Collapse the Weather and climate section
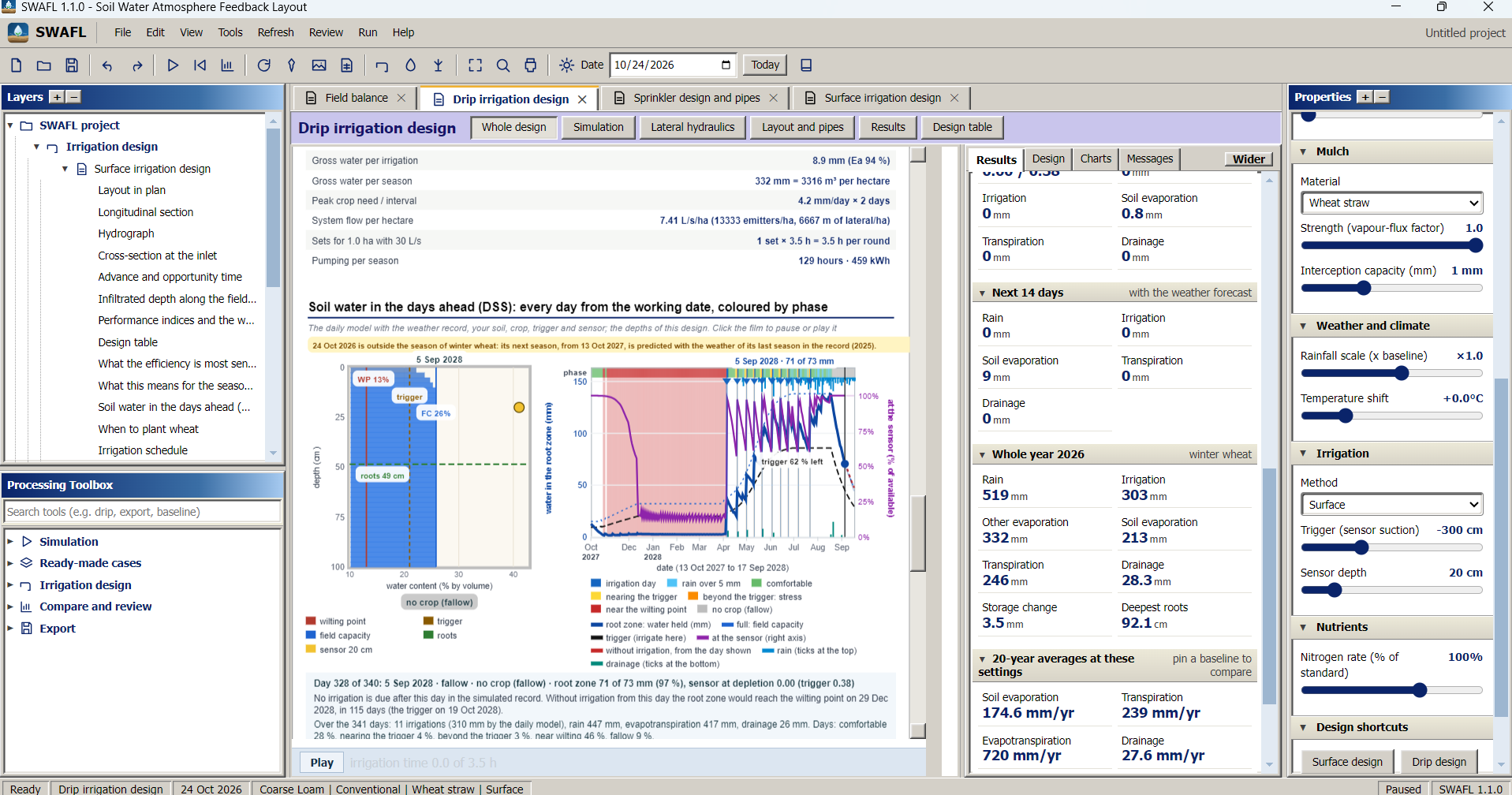The image size is (1512, 795). click(x=1304, y=326)
